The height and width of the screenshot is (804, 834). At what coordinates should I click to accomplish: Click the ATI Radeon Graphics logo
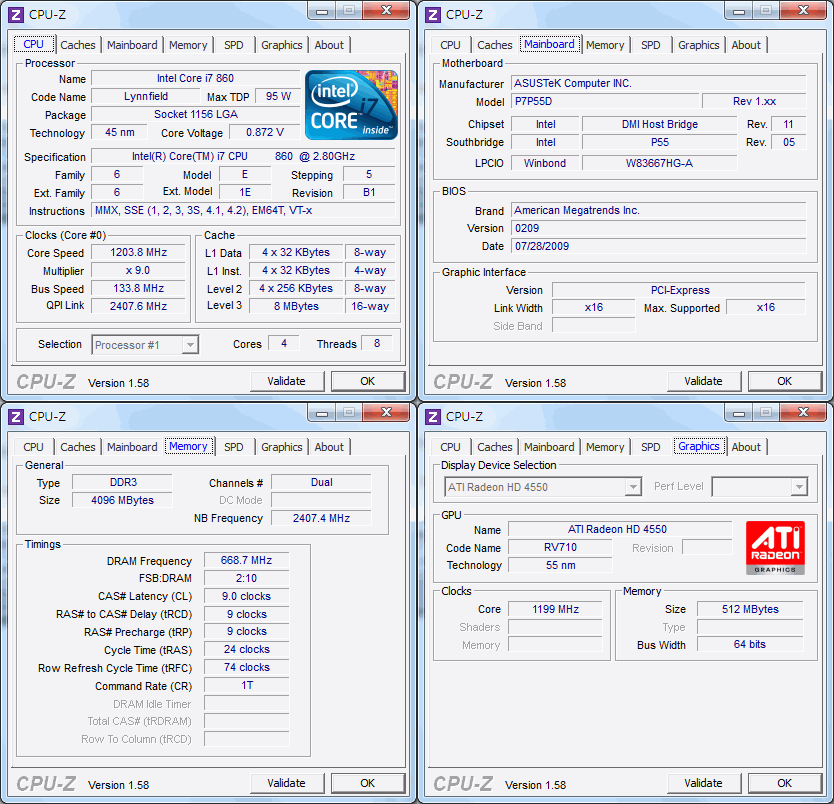point(775,548)
